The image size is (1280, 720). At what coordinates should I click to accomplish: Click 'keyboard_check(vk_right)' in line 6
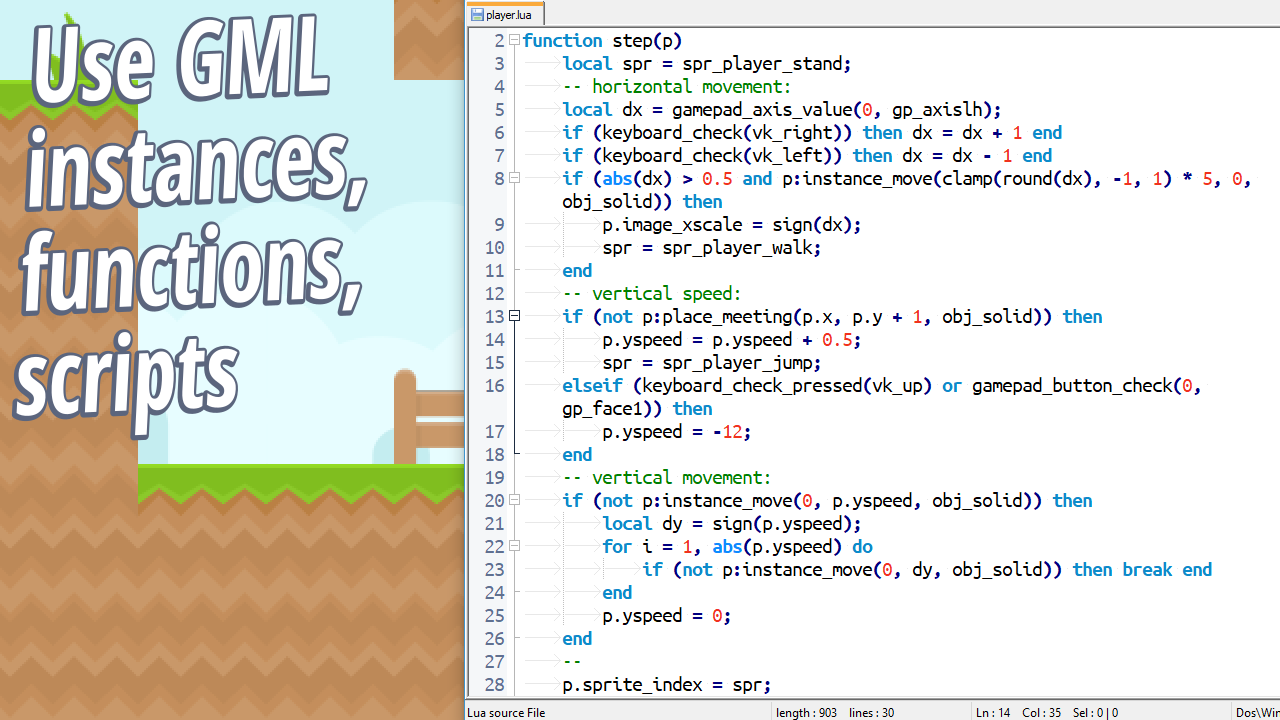pos(727,133)
